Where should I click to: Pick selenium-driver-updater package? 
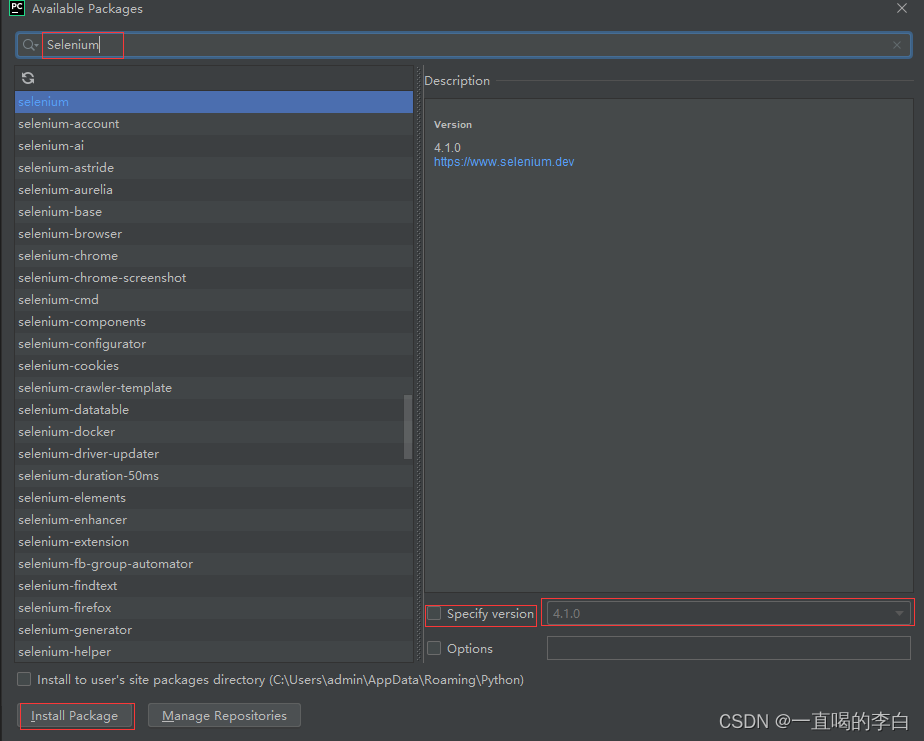coord(214,454)
